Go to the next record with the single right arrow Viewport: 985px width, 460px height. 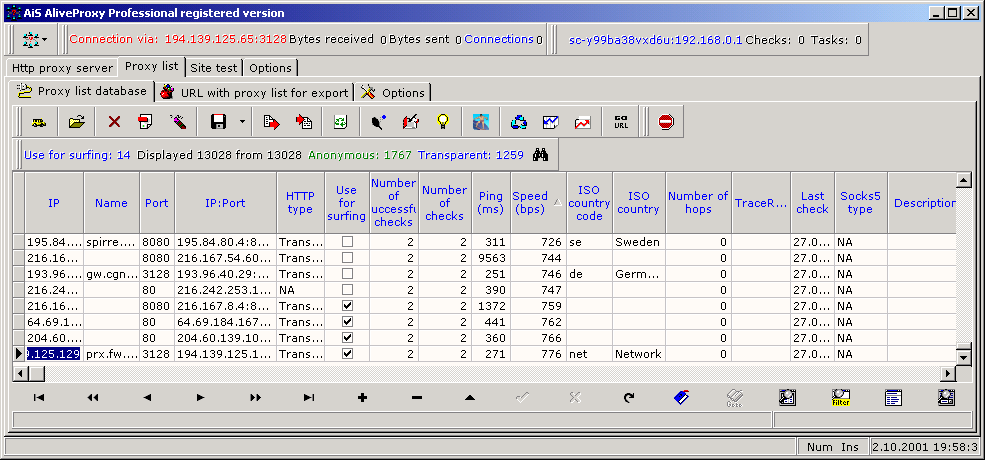point(200,397)
